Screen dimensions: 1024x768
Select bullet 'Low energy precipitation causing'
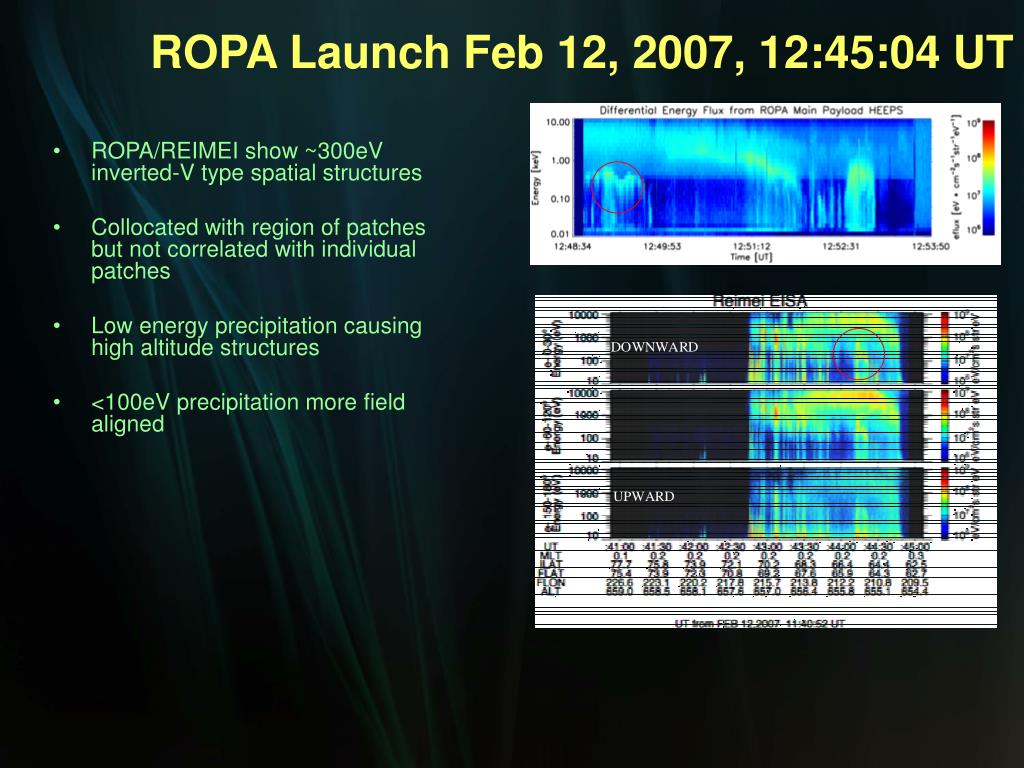[x=256, y=336]
